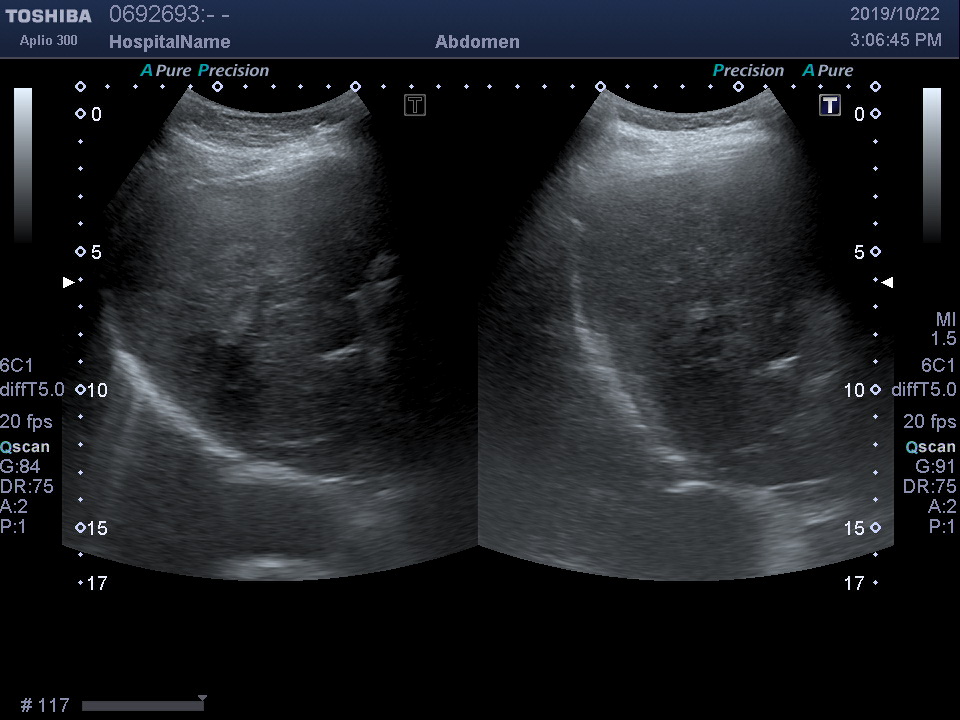
Task: Click the left 20 fps readout
Action: click(x=26, y=422)
